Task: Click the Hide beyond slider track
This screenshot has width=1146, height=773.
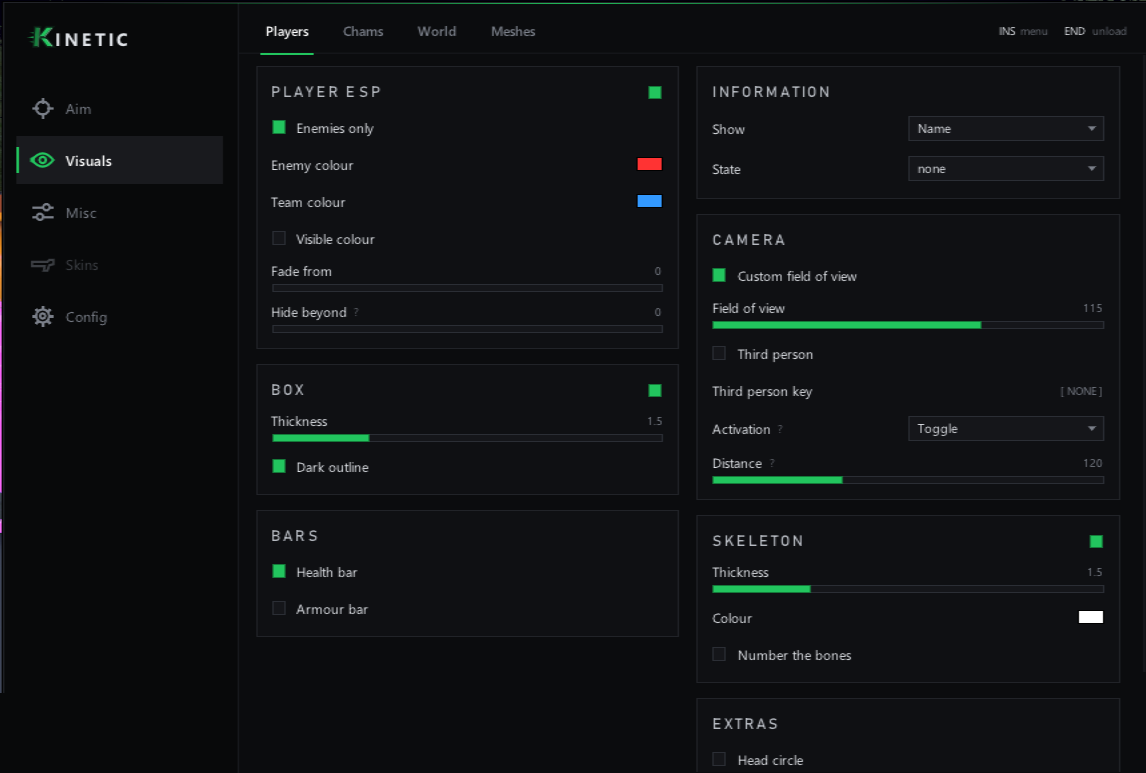Action: (467, 329)
